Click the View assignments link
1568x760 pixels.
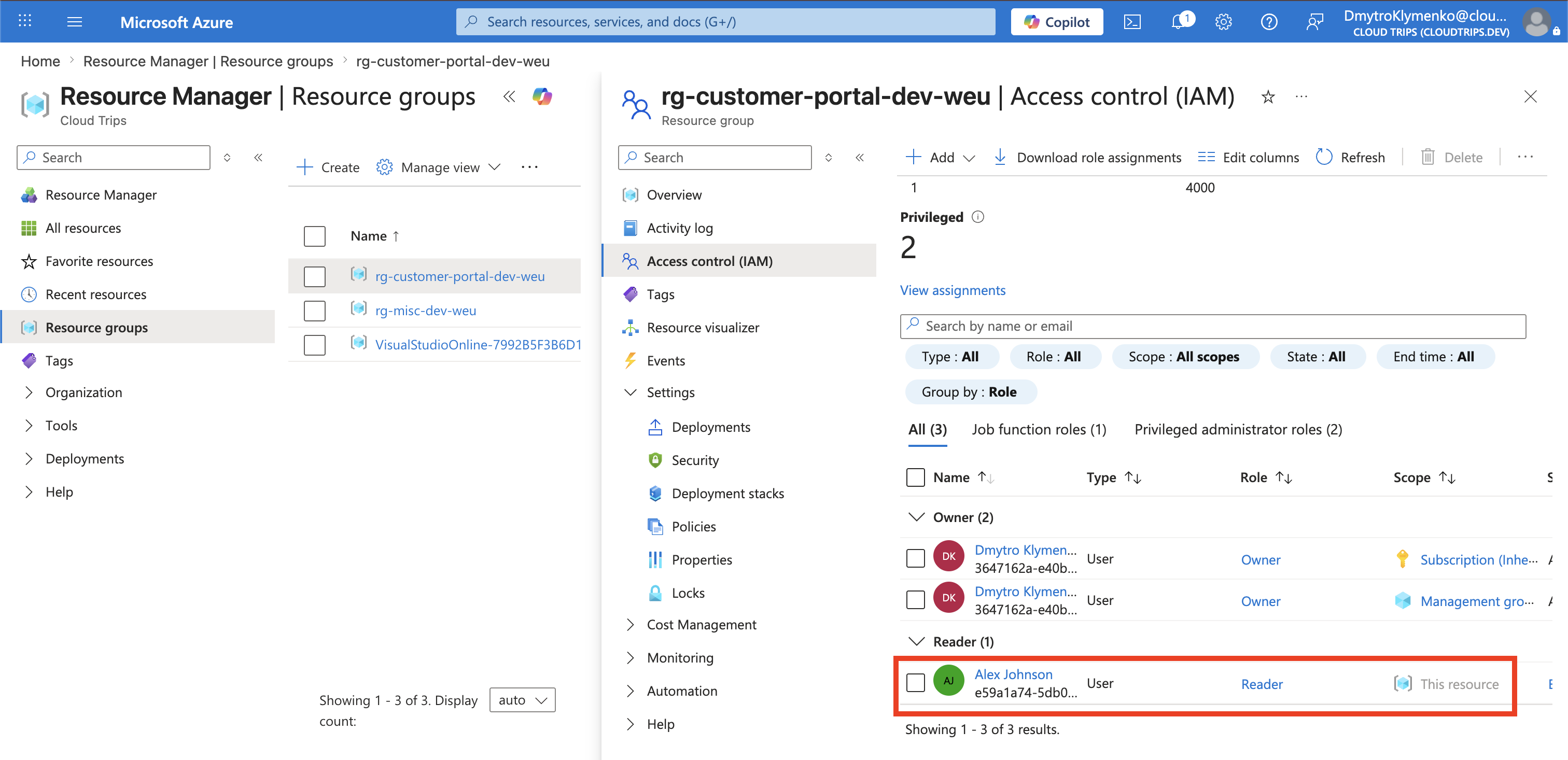point(953,290)
